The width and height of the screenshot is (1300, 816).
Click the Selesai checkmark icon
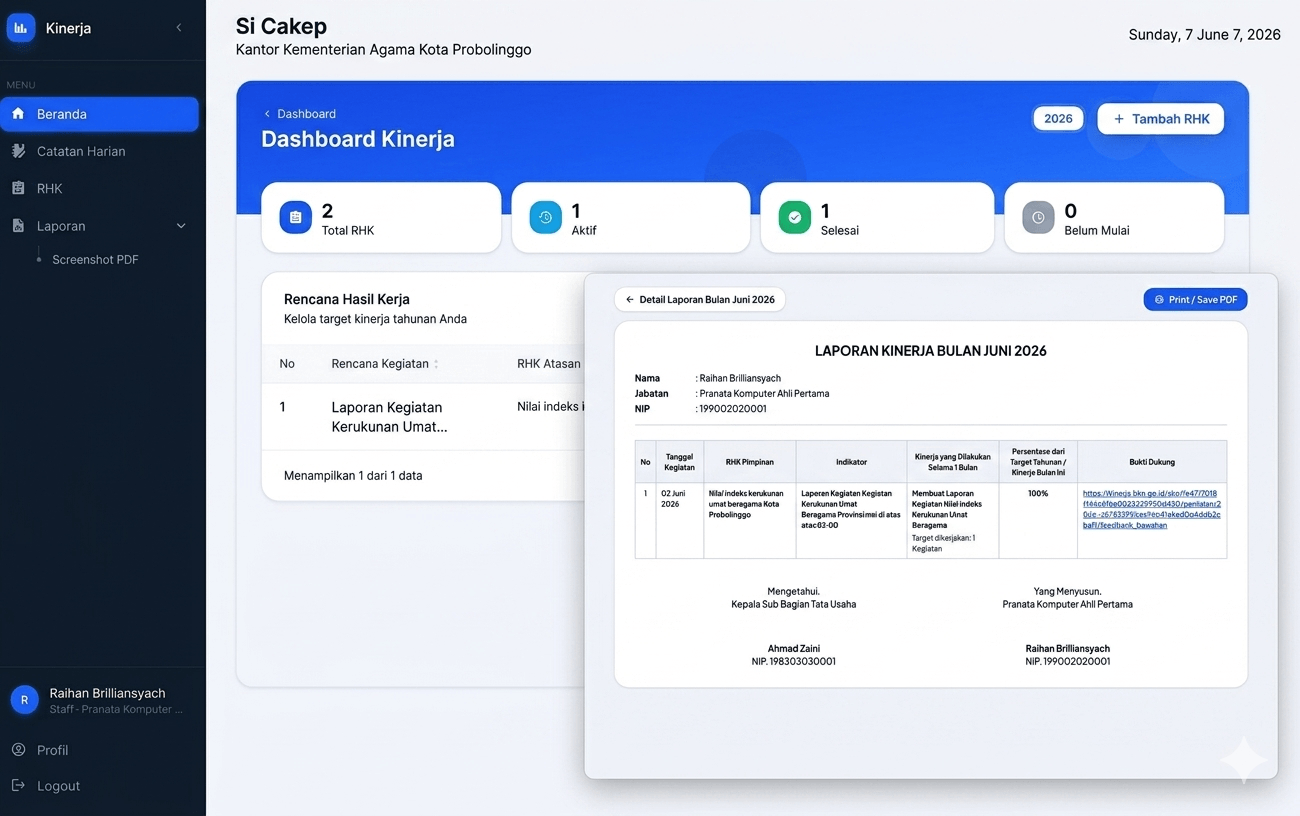click(x=794, y=217)
